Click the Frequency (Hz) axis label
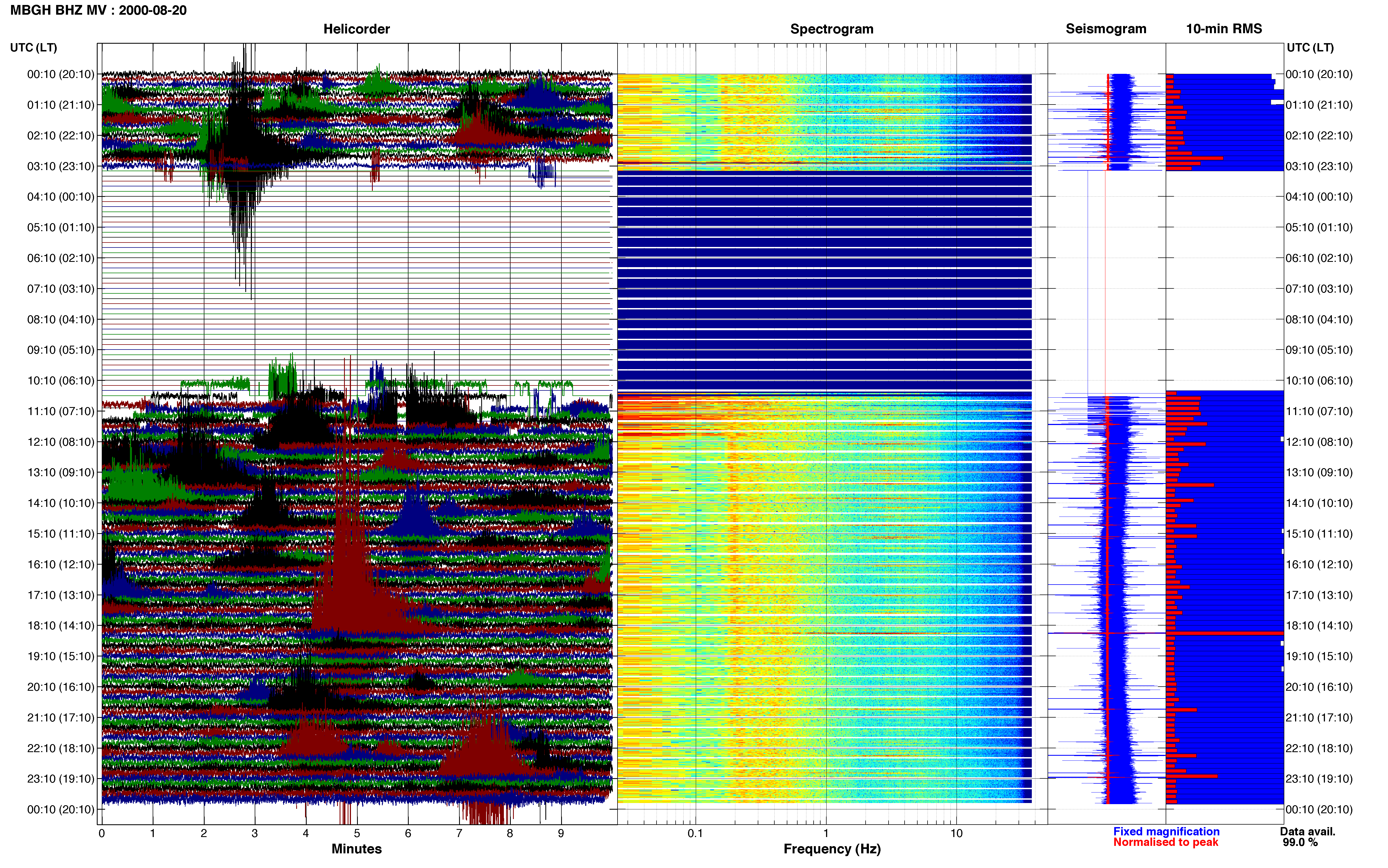1388x868 pixels. point(832,849)
